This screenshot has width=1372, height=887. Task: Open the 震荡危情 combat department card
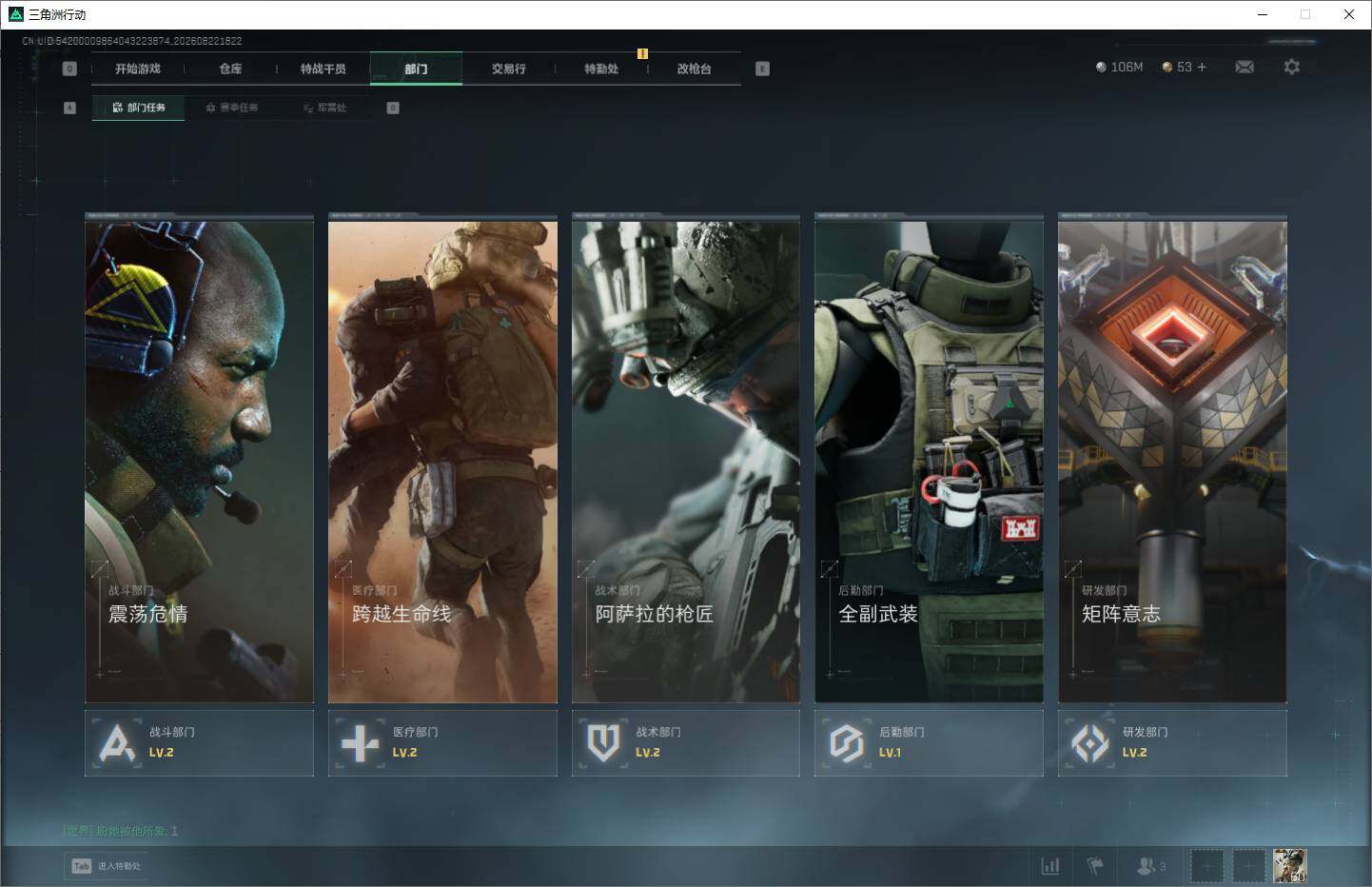pyautogui.click(x=199, y=458)
